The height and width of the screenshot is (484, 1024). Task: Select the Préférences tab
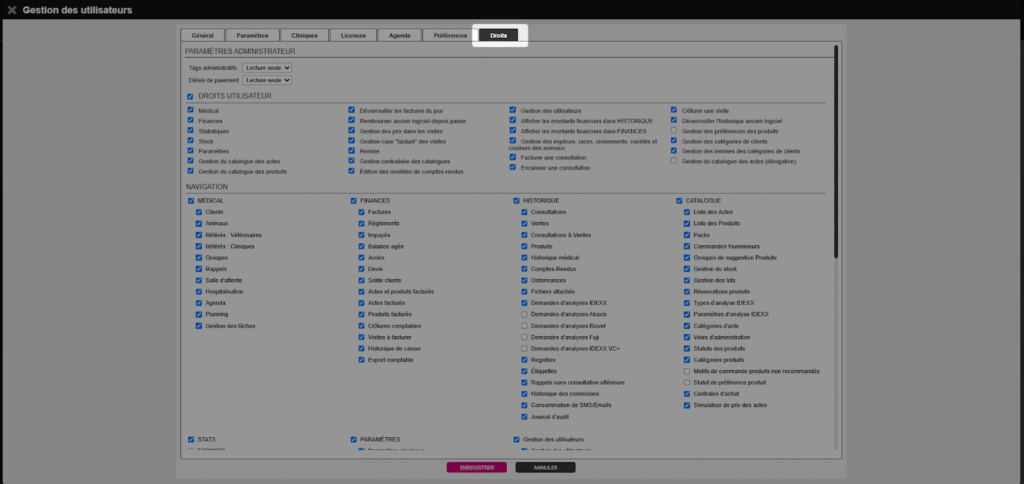[x=450, y=35]
